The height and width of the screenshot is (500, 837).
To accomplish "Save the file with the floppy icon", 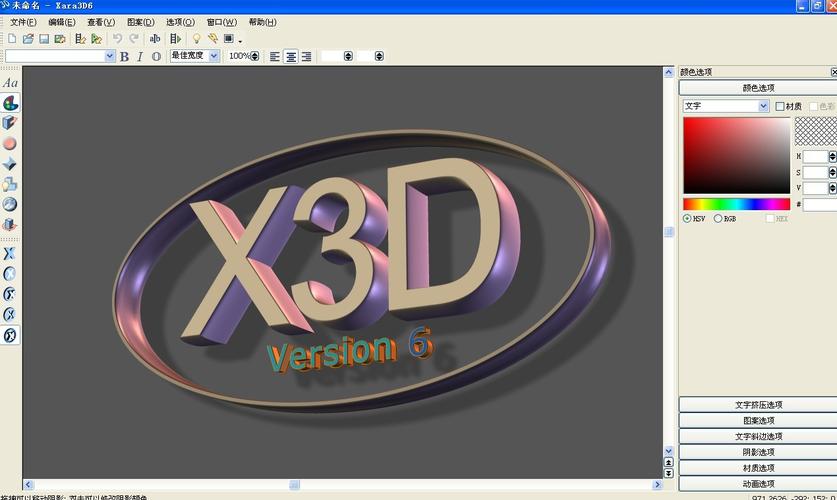I will 44,38.
